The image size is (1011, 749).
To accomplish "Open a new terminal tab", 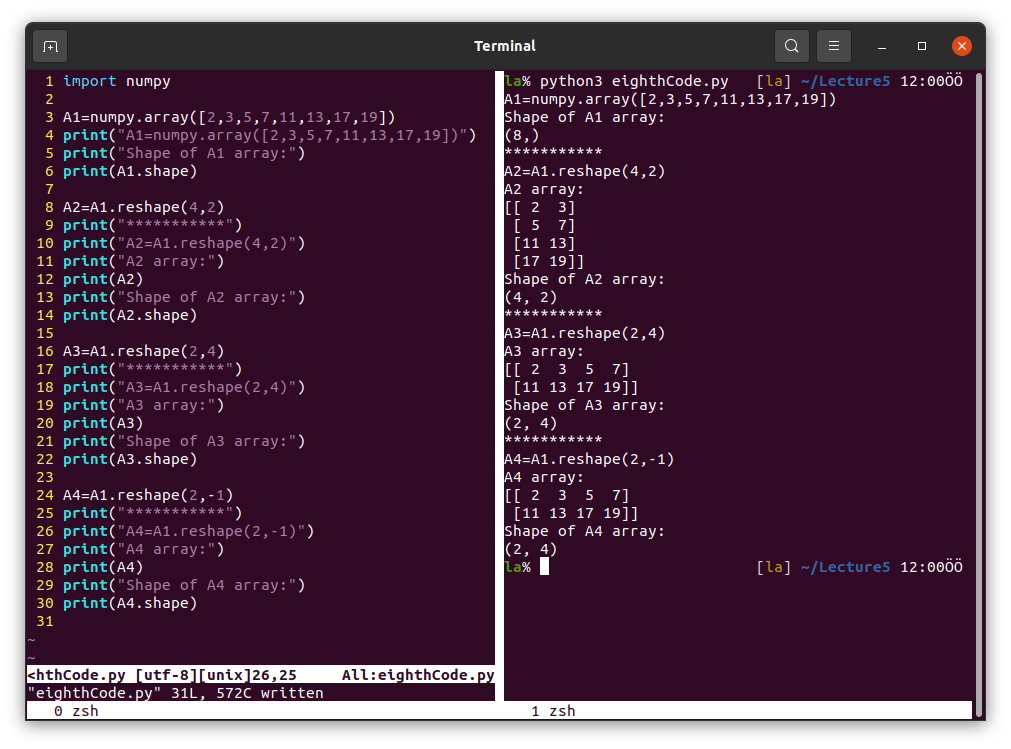I will tap(50, 46).
